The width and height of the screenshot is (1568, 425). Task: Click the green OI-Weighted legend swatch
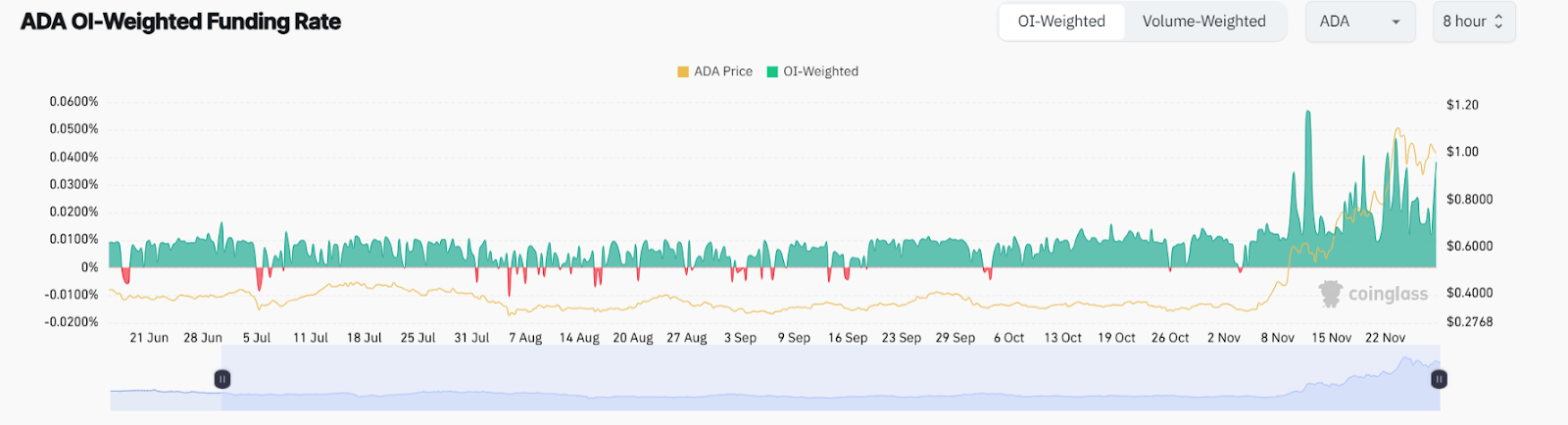coord(772,71)
